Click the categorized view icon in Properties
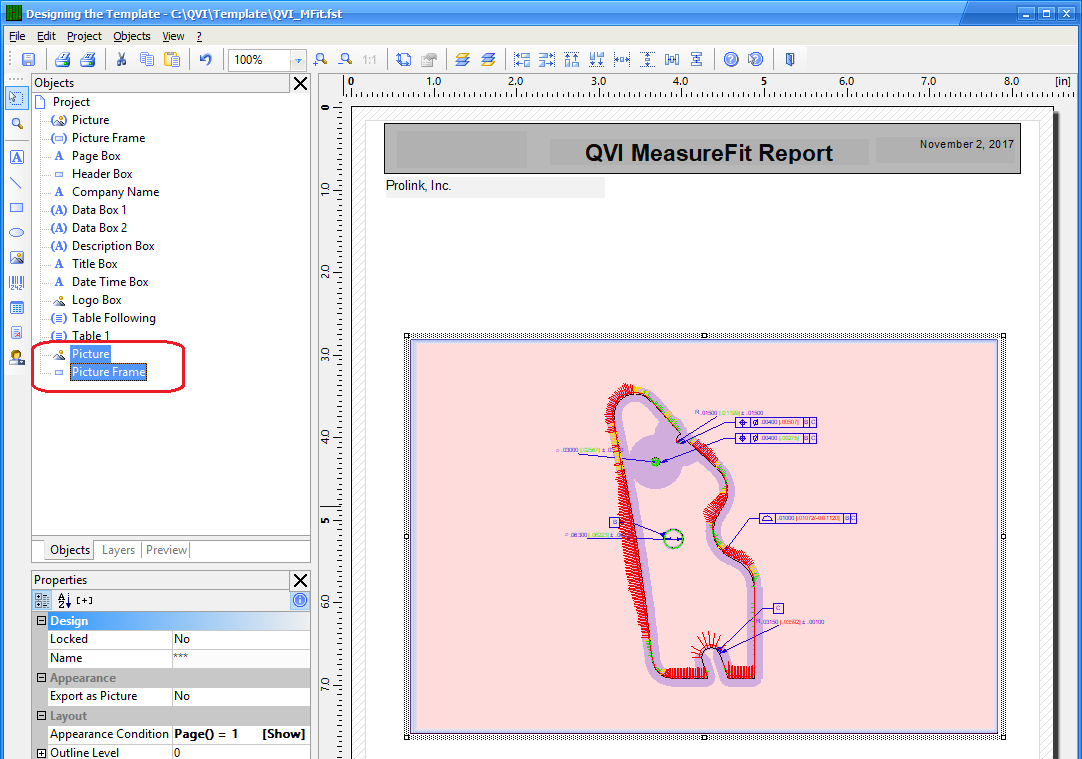The width and height of the screenshot is (1082, 759). click(x=42, y=600)
